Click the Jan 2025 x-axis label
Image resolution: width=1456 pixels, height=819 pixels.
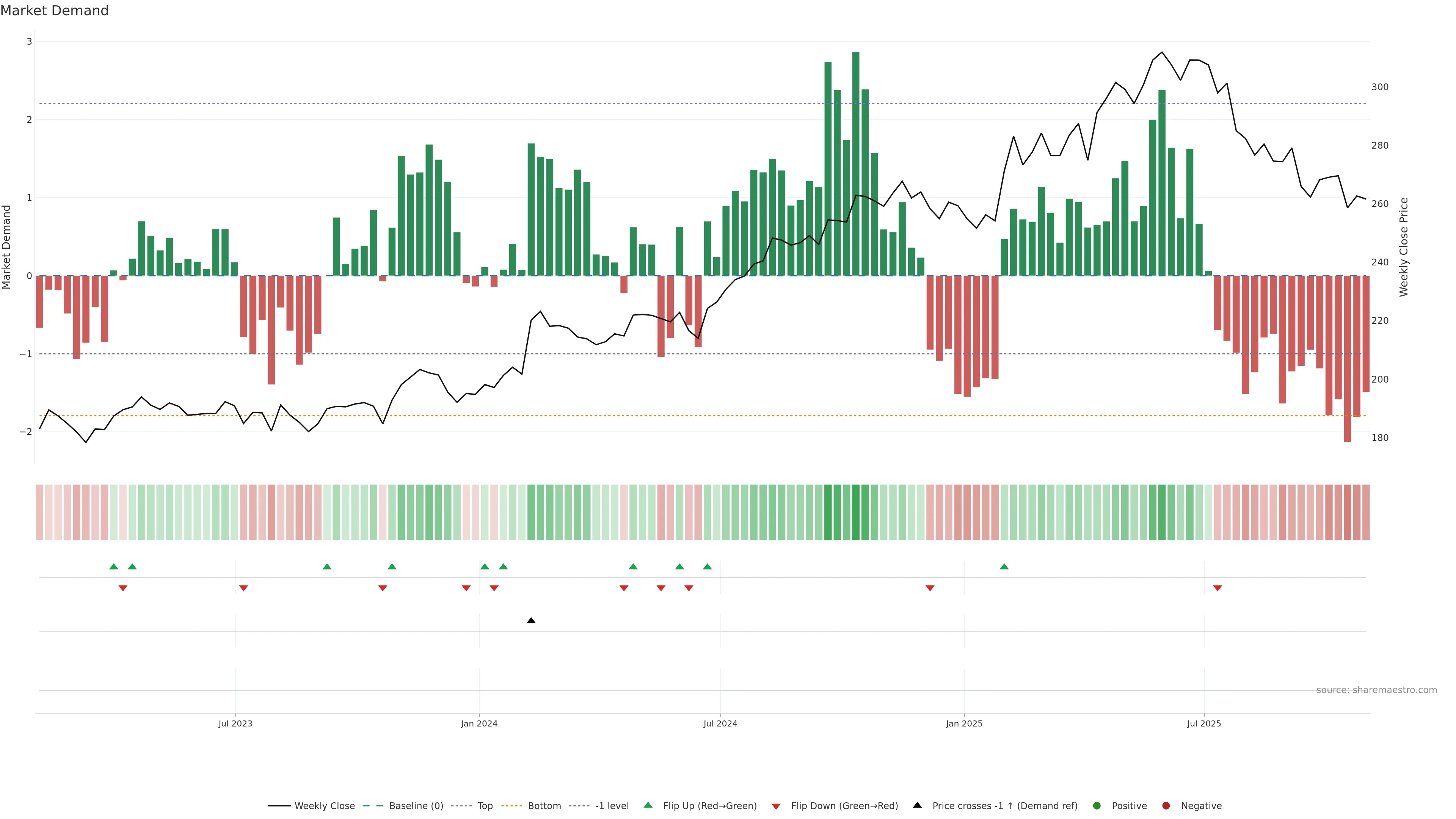(x=964, y=723)
